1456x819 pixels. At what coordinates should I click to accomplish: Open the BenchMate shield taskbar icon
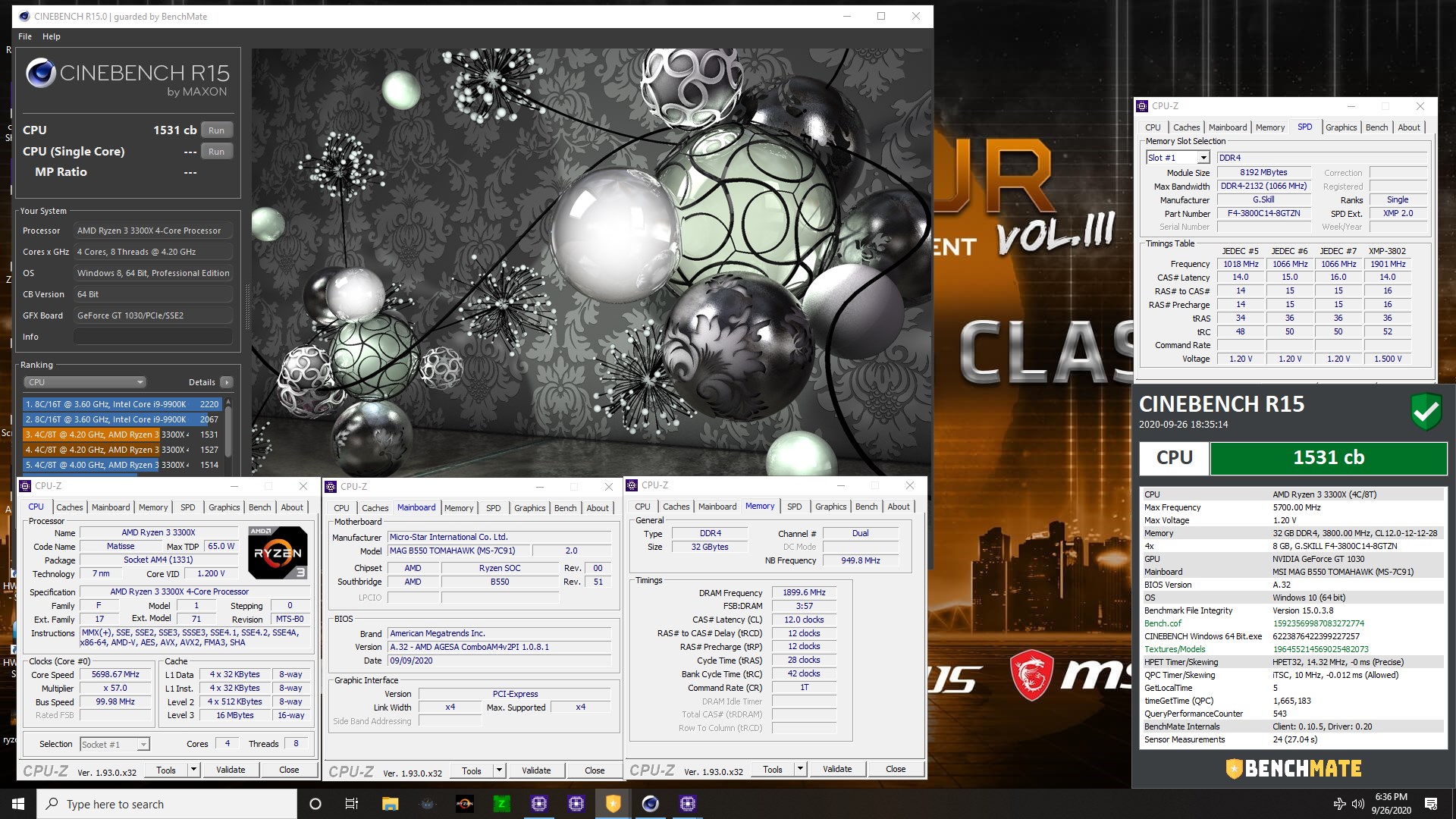[x=613, y=804]
